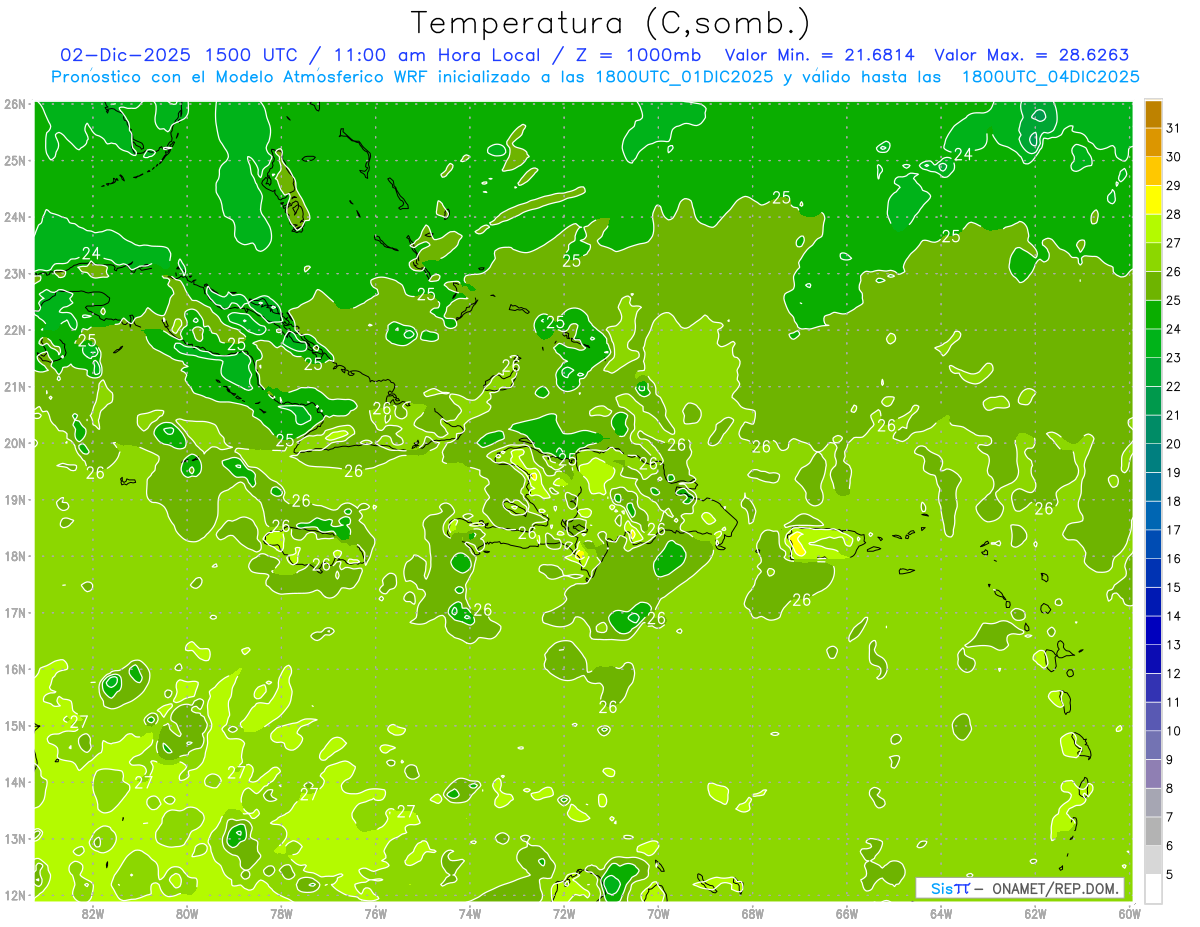
Task: Click latitude label "21N" on left axis
Action: [x=14, y=386]
